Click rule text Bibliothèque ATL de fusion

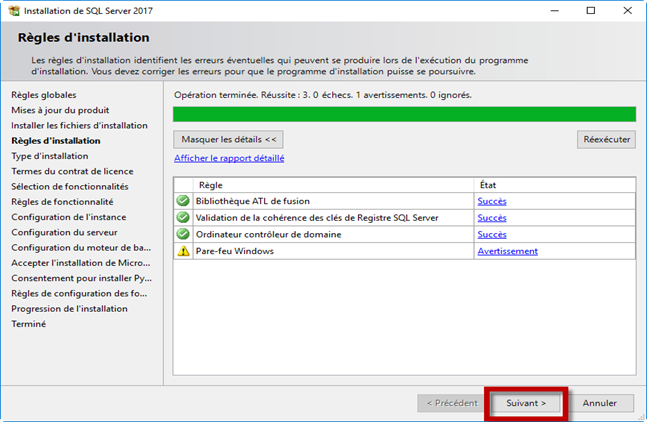(253, 201)
